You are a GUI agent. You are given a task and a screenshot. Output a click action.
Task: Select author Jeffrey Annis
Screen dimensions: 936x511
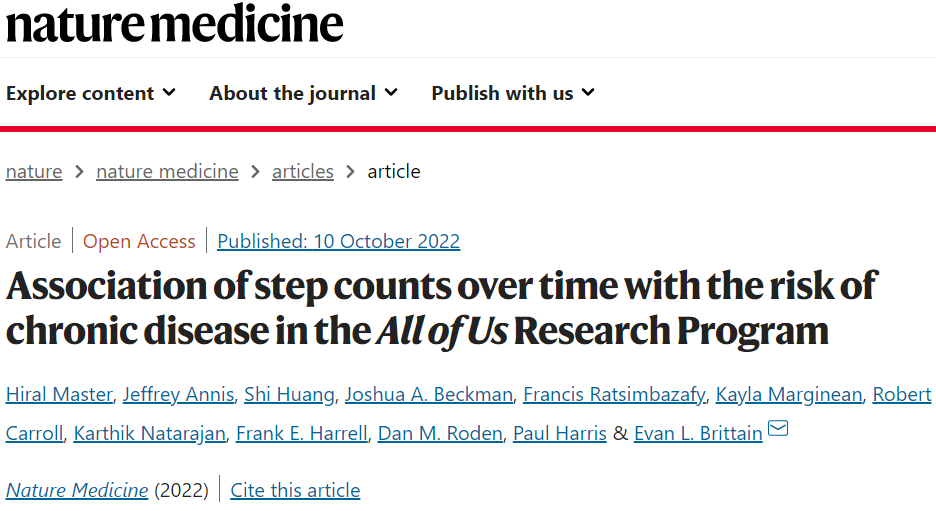[177, 394]
